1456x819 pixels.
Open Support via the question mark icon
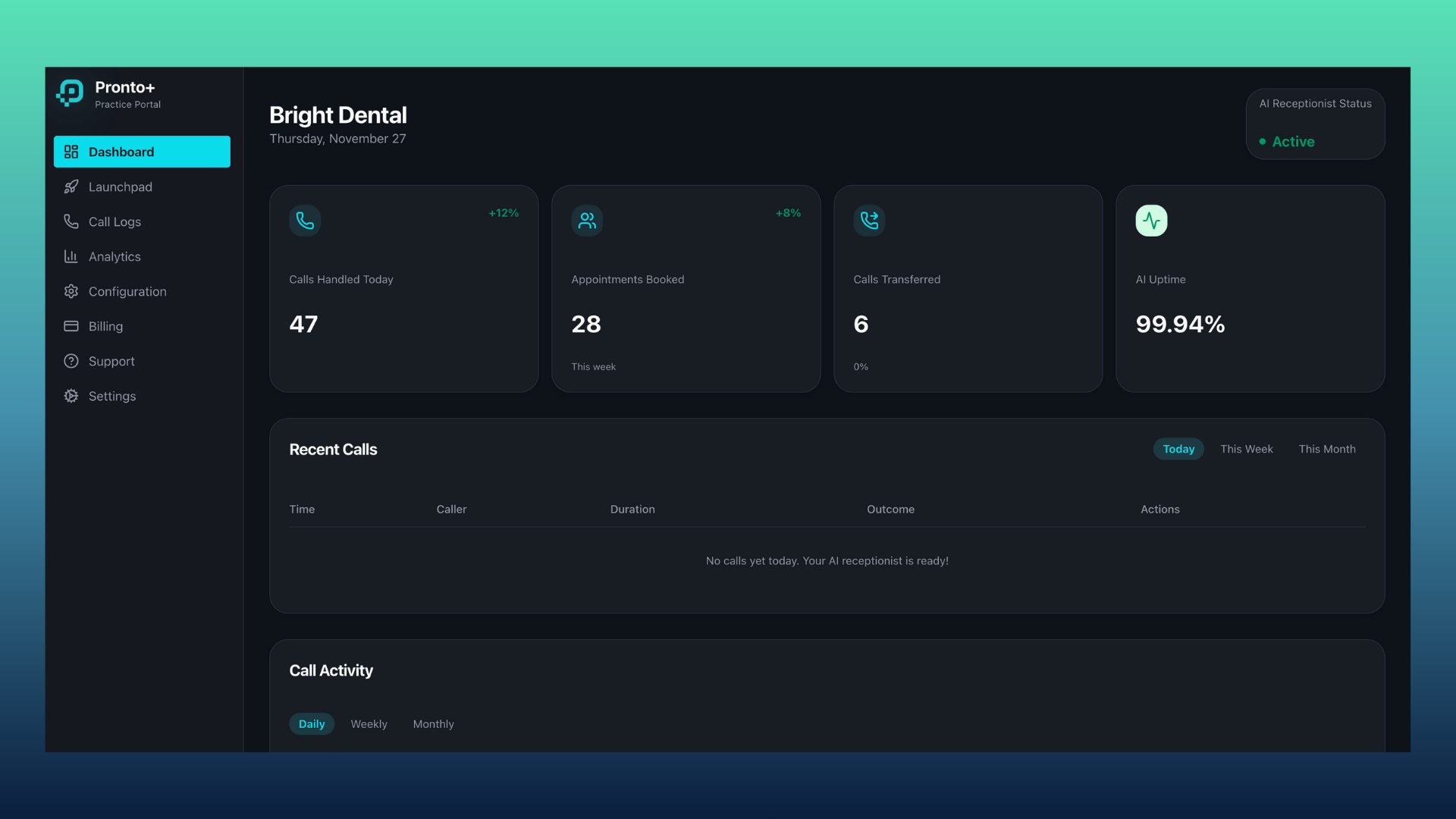(x=71, y=361)
